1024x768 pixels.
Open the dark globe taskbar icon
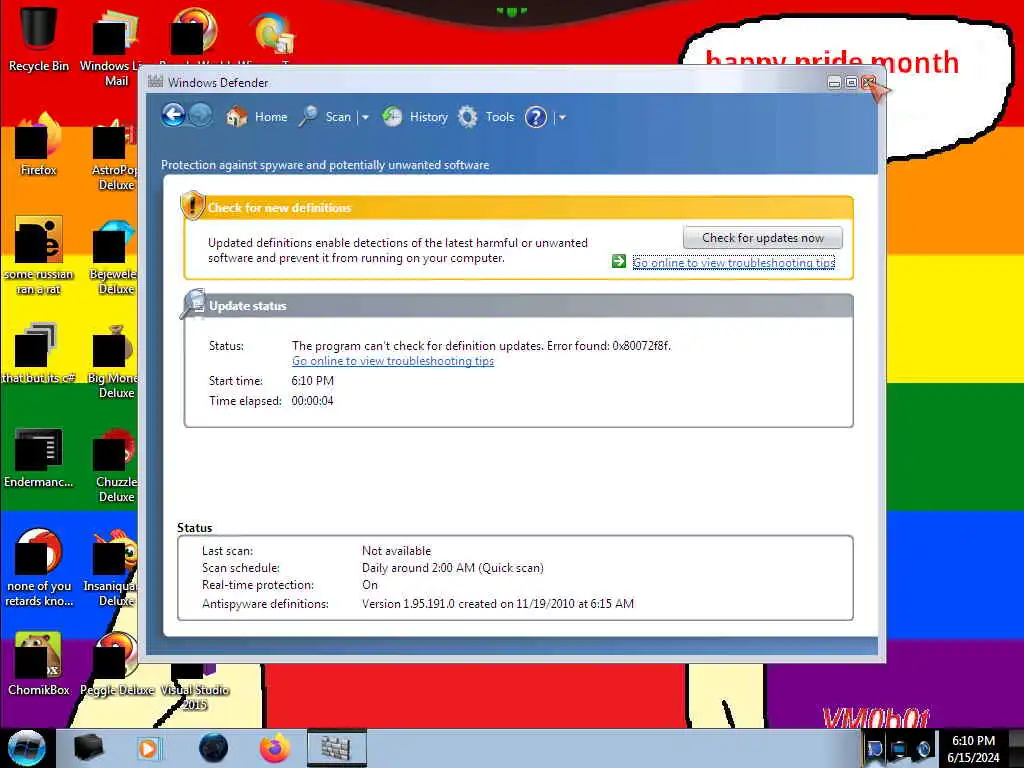(x=213, y=748)
